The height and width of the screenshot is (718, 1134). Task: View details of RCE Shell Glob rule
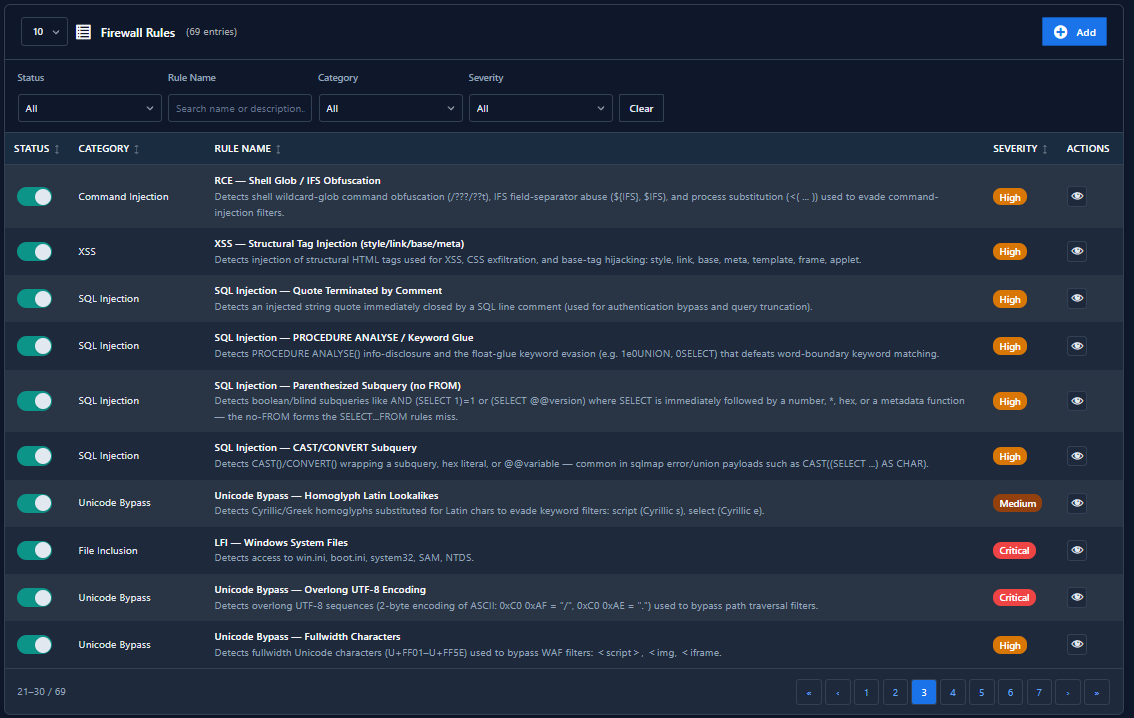click(1077, 197)
